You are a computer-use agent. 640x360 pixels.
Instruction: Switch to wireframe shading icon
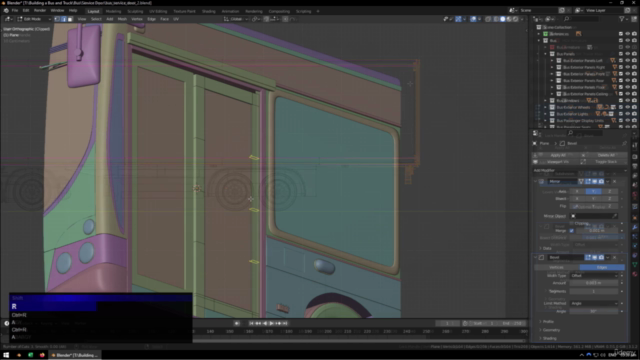coord(496,19)
